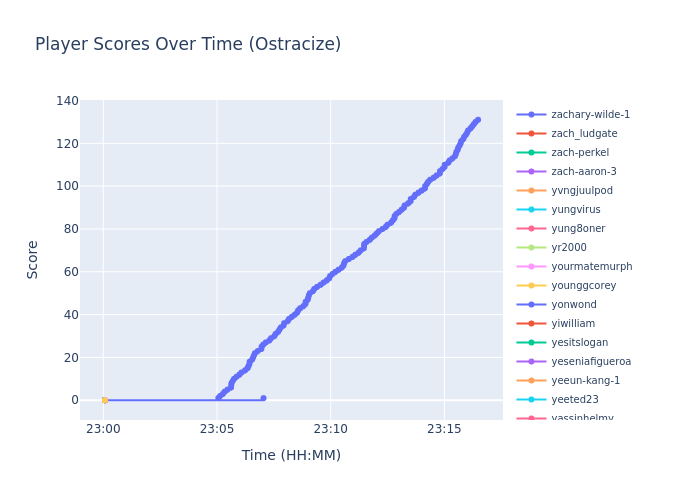Select yeseniafigueroa legend label
The height and width of the screenshot is (500, 700).
click(x=591, y=362)
